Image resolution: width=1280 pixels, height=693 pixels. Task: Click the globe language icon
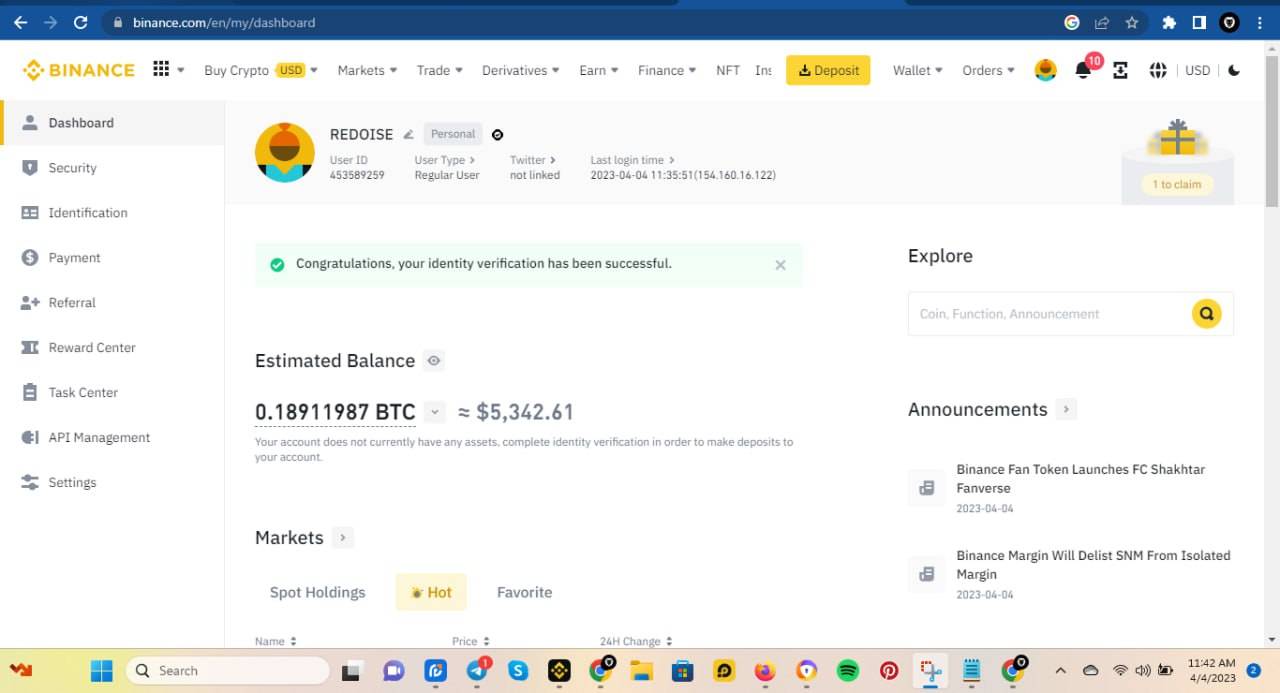pos(1158,70)
